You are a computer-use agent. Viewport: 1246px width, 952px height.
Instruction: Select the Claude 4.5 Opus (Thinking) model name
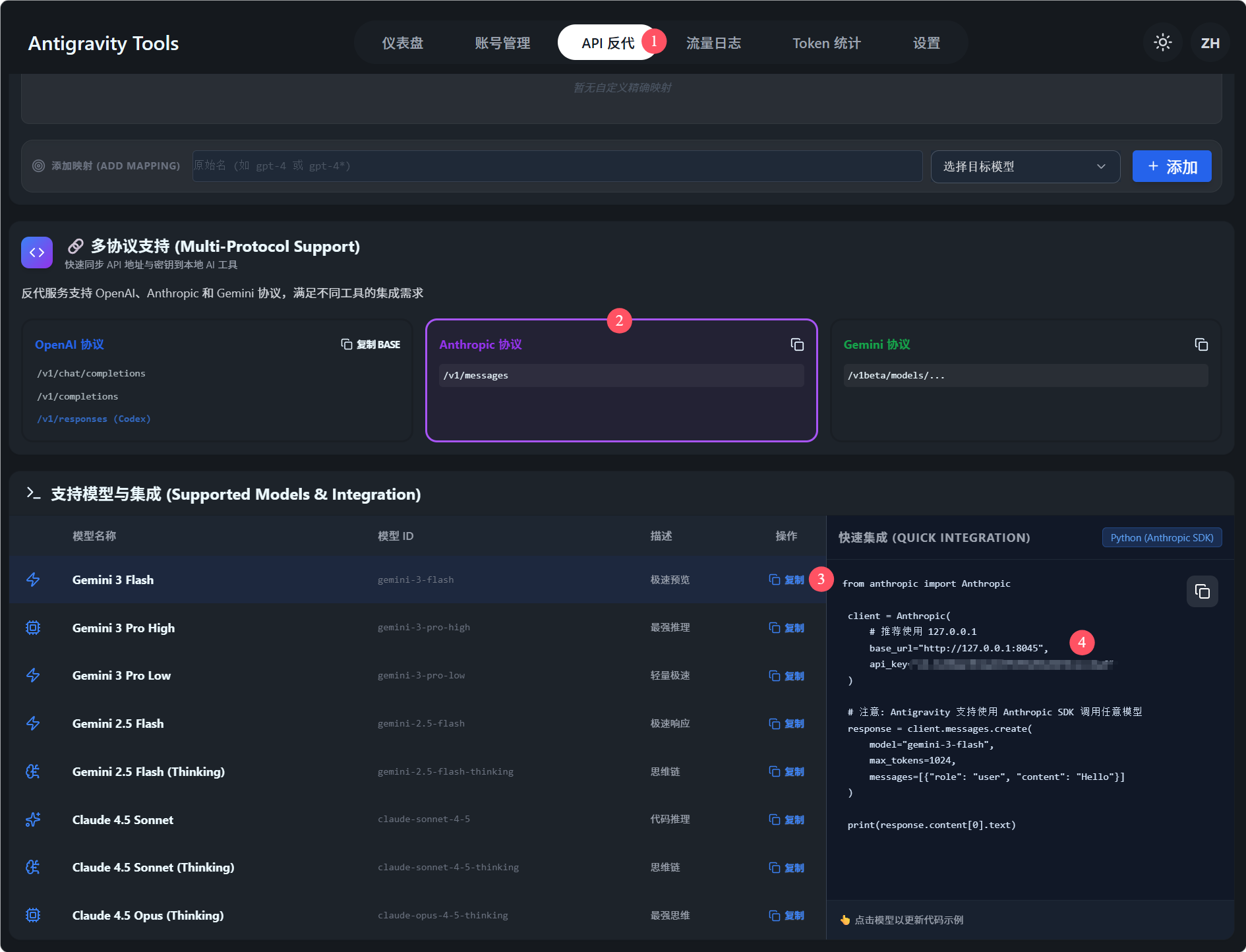point(148,916)
